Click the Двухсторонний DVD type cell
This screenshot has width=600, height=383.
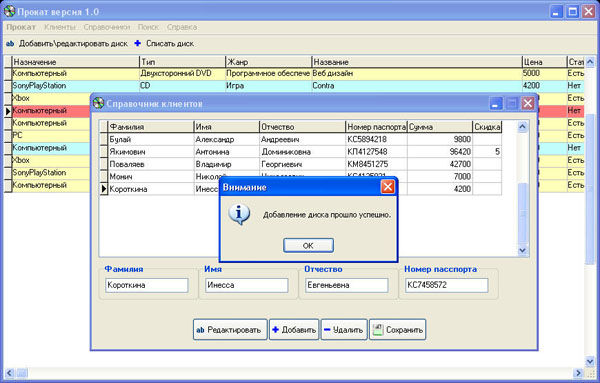coord(183,73)
